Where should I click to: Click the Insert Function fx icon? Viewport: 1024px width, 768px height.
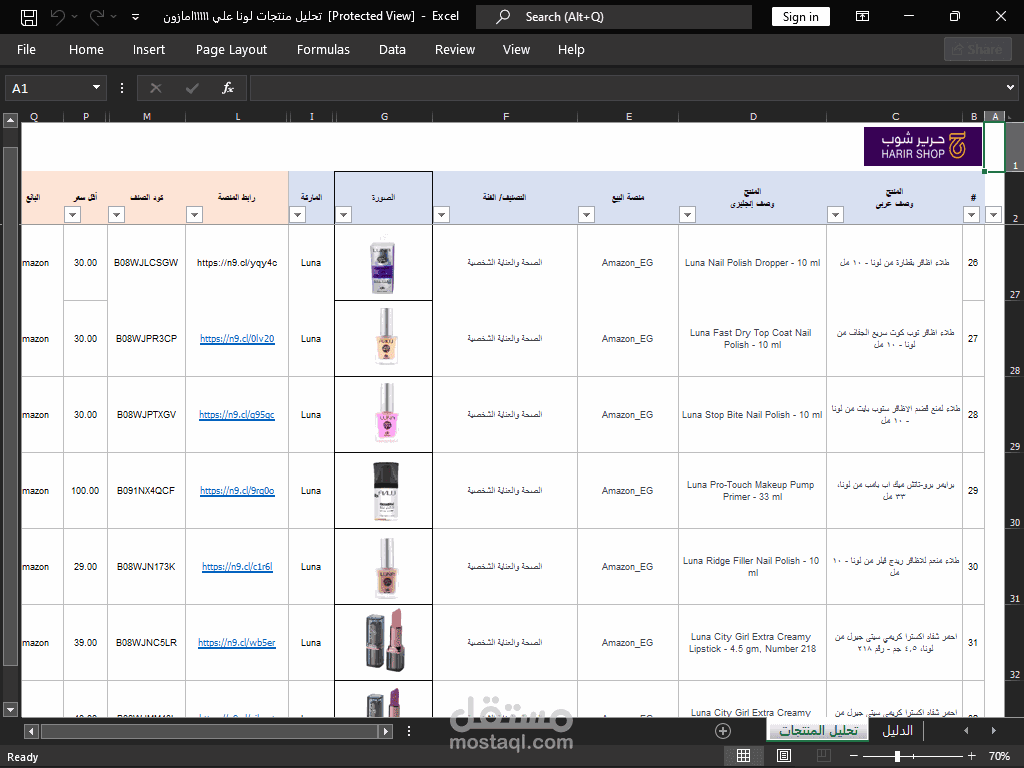coord(228,88)
